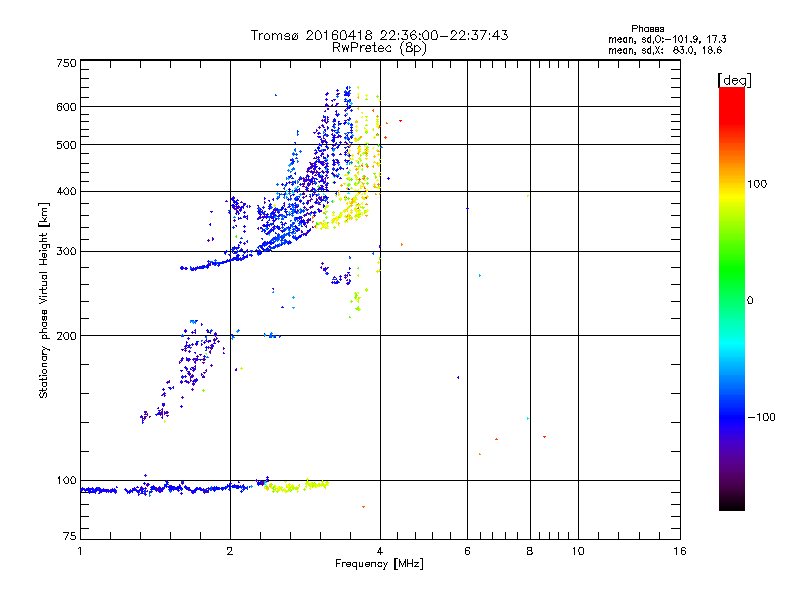Pick the green zero-degree region of colorbar
Viewport: 800px width, 600px height.
pos(732,300)
